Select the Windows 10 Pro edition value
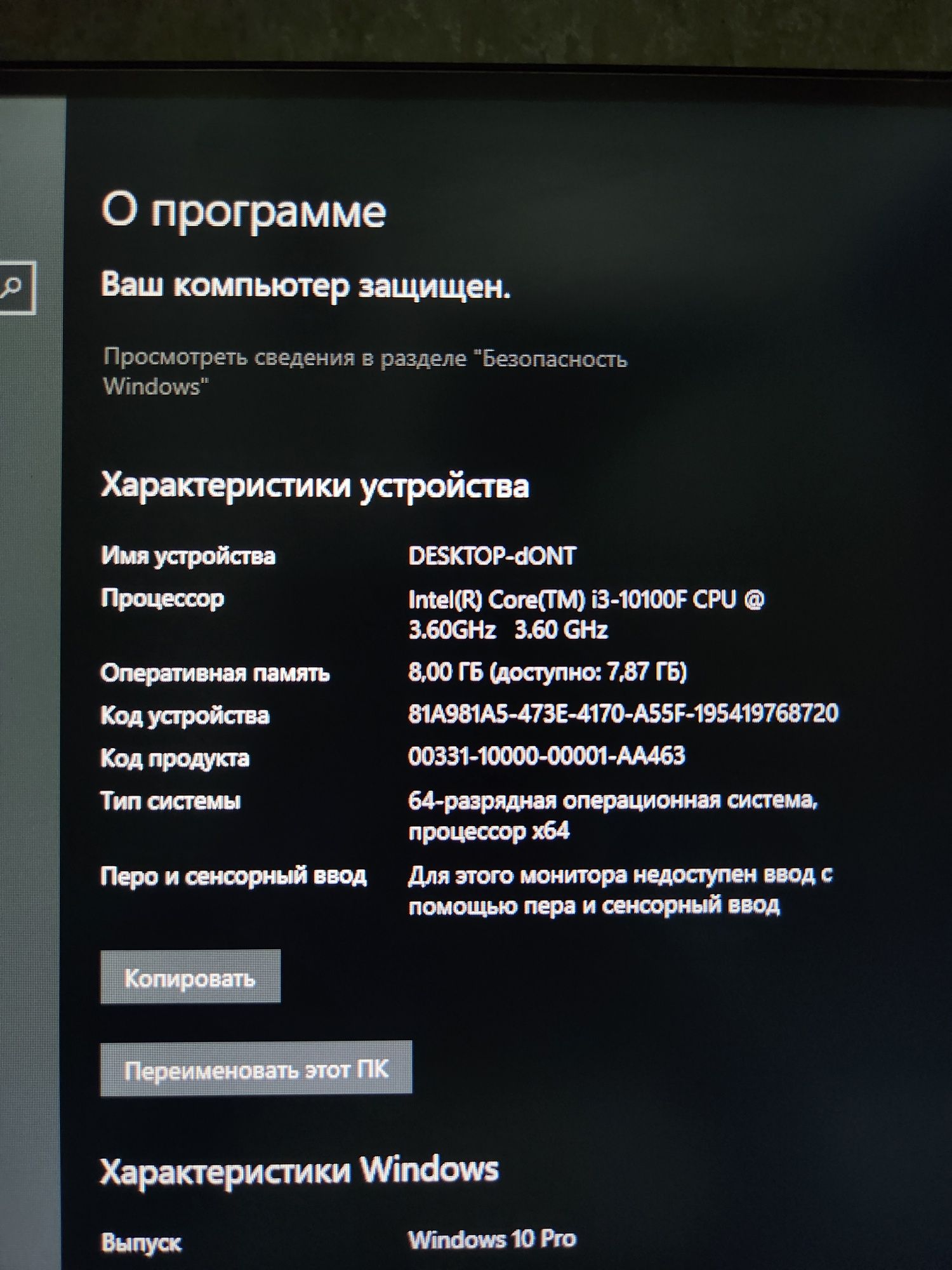This screenshot has height=1270, width=952. click(492, 1238)
